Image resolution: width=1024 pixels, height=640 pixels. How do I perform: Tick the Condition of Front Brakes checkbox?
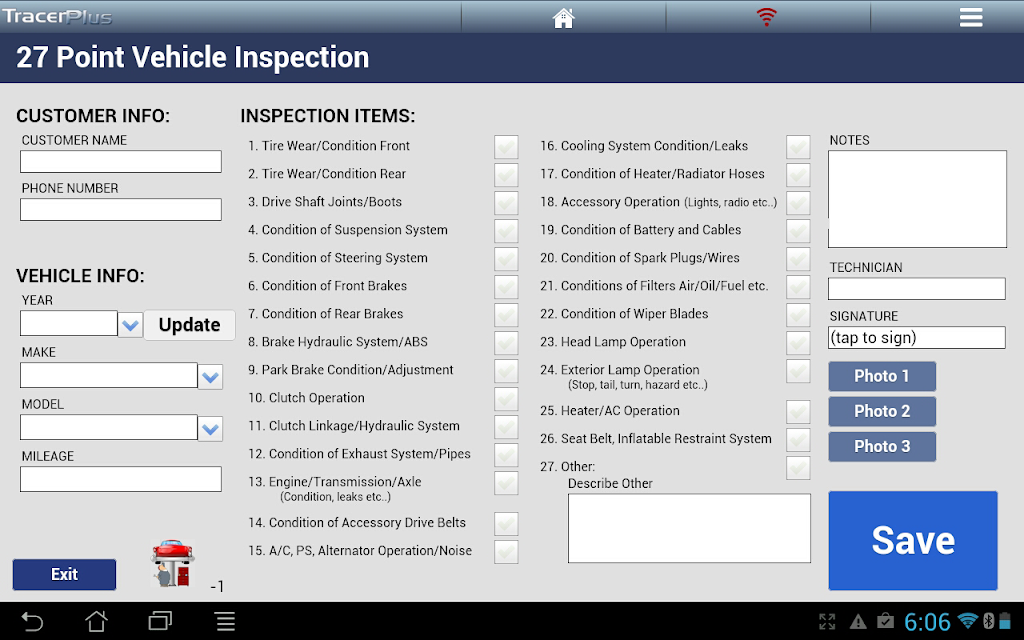pos(506,287)
